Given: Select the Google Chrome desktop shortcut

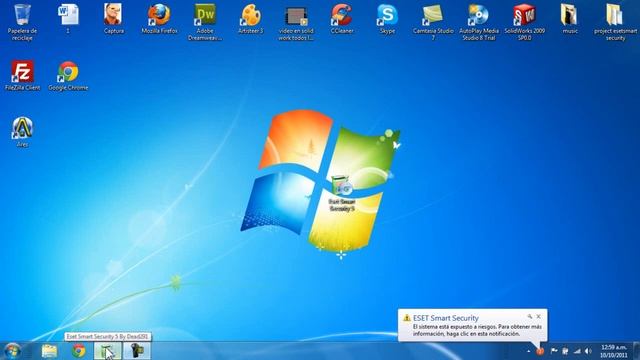Looking at the screenshot, I should [x=68, y=76].
